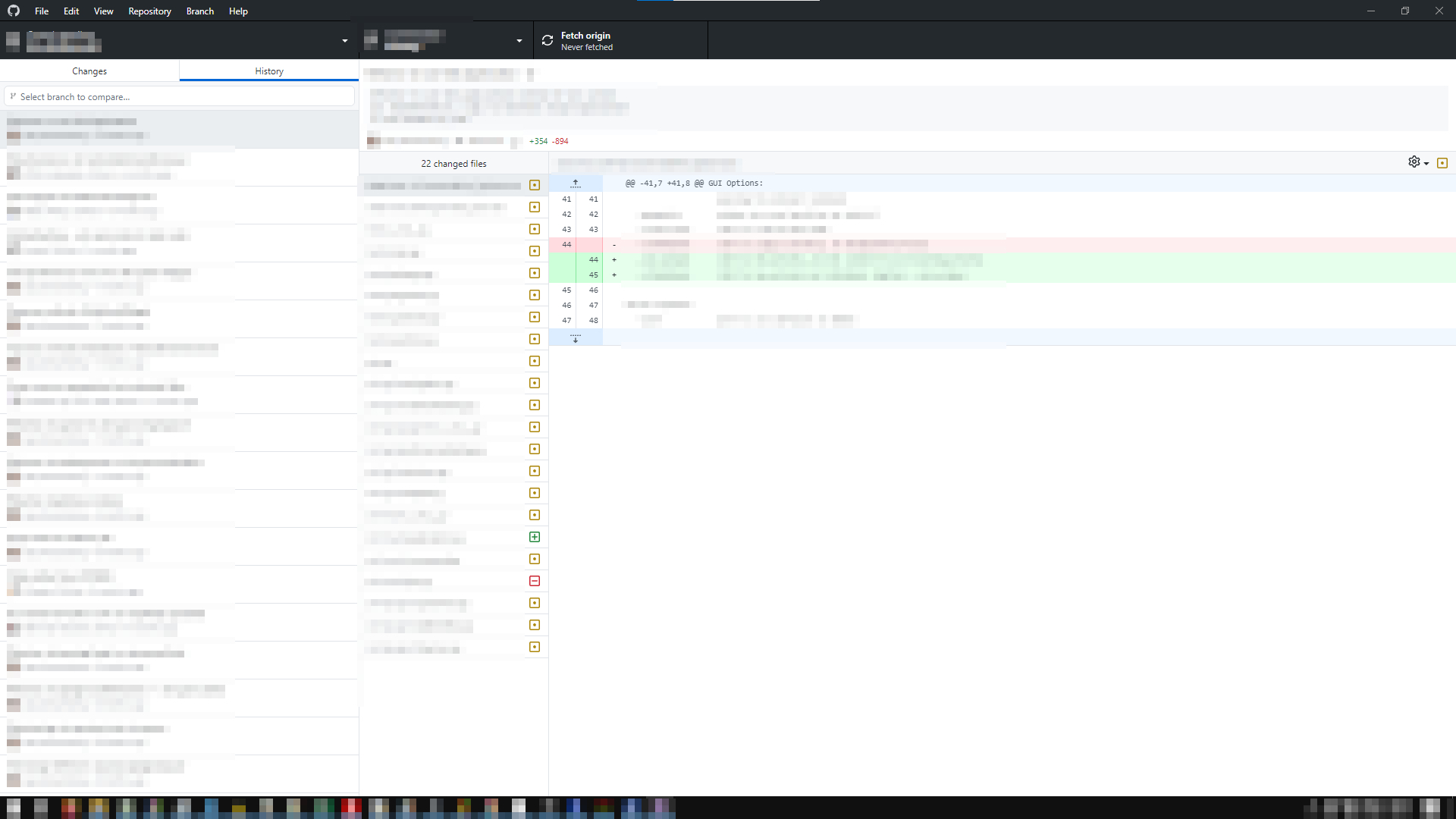
Task: Open the Branch menu
Action: pos(200,11)
